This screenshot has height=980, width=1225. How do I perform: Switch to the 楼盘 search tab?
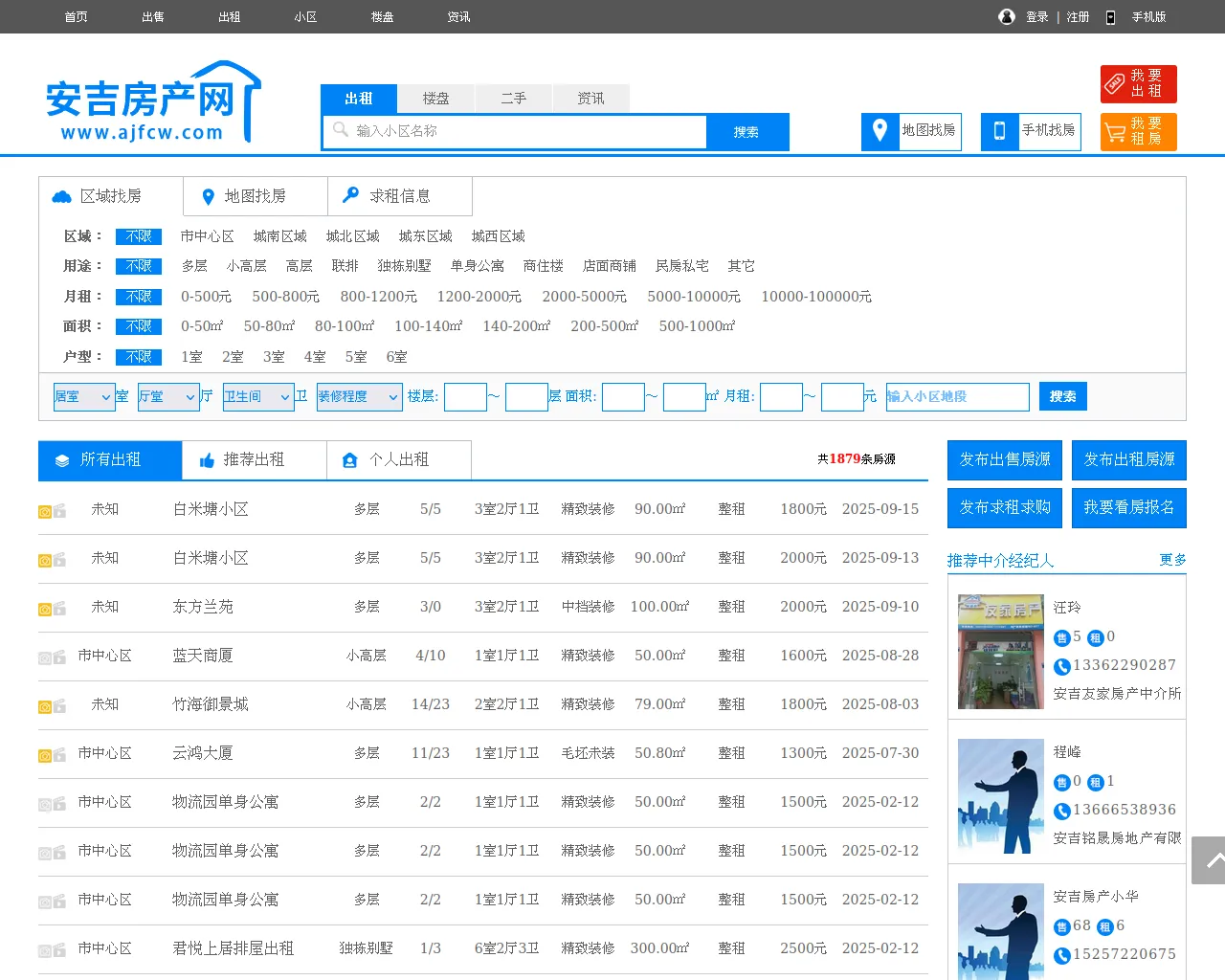tap(435, 99)
